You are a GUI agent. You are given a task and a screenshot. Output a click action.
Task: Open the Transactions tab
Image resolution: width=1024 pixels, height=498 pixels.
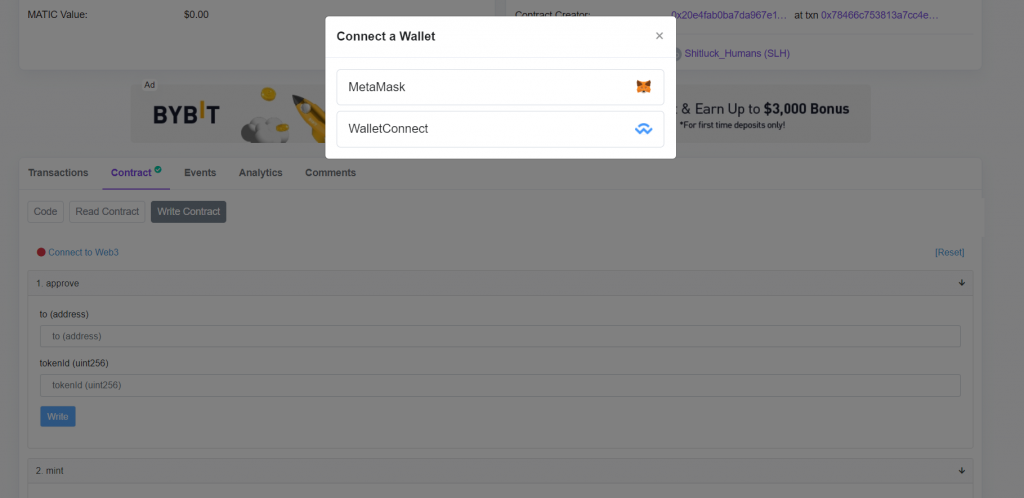(x=58, y=173)
